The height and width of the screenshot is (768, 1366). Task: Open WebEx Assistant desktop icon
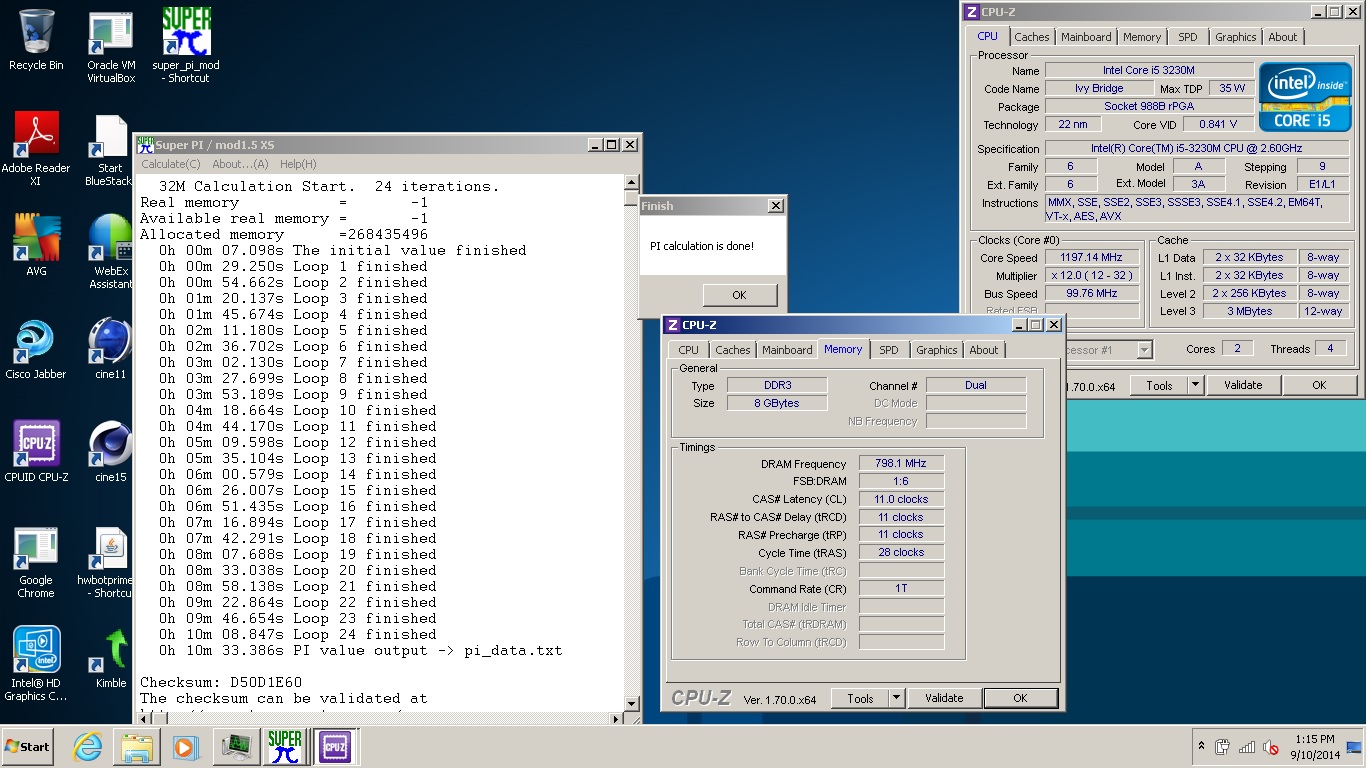(111, 250)
